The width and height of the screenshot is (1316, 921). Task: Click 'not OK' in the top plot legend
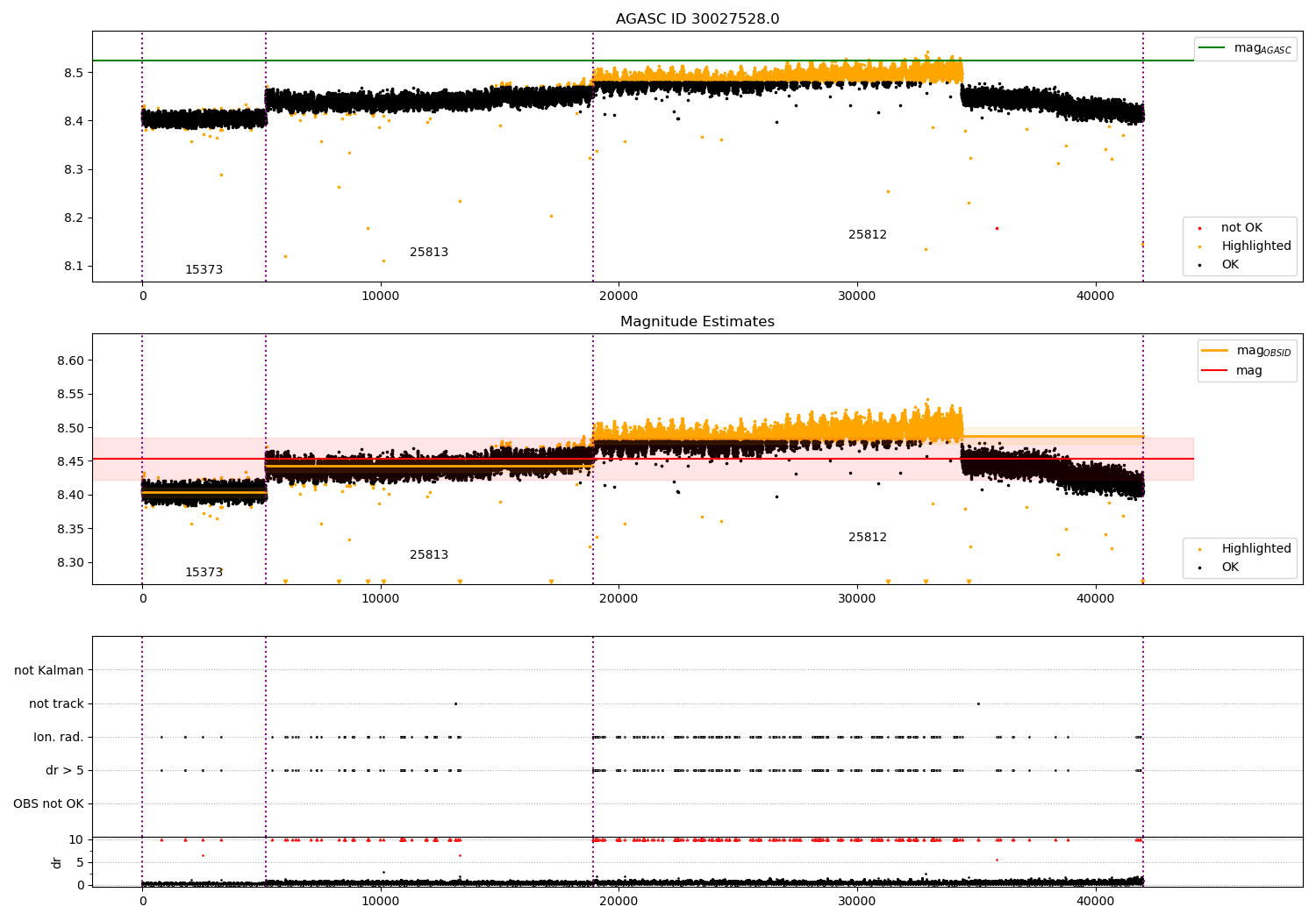[x=1241, y=228]
